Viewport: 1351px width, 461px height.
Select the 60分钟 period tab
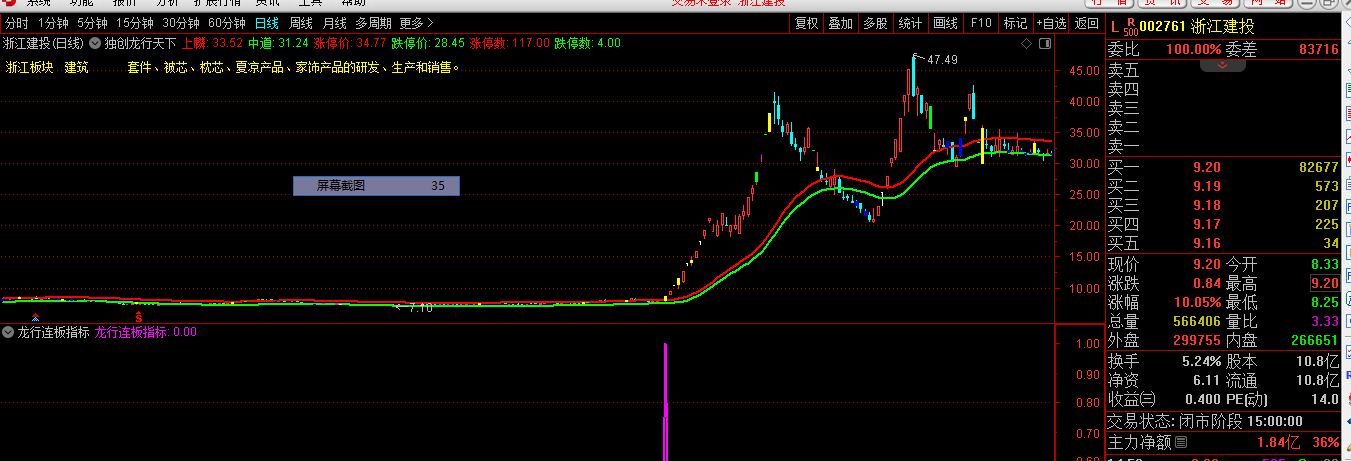pos(227,23)
